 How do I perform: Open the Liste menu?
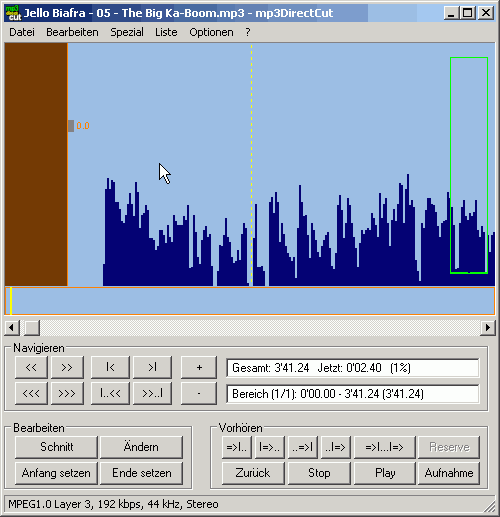pyautogui.click(x=166, y=32)
